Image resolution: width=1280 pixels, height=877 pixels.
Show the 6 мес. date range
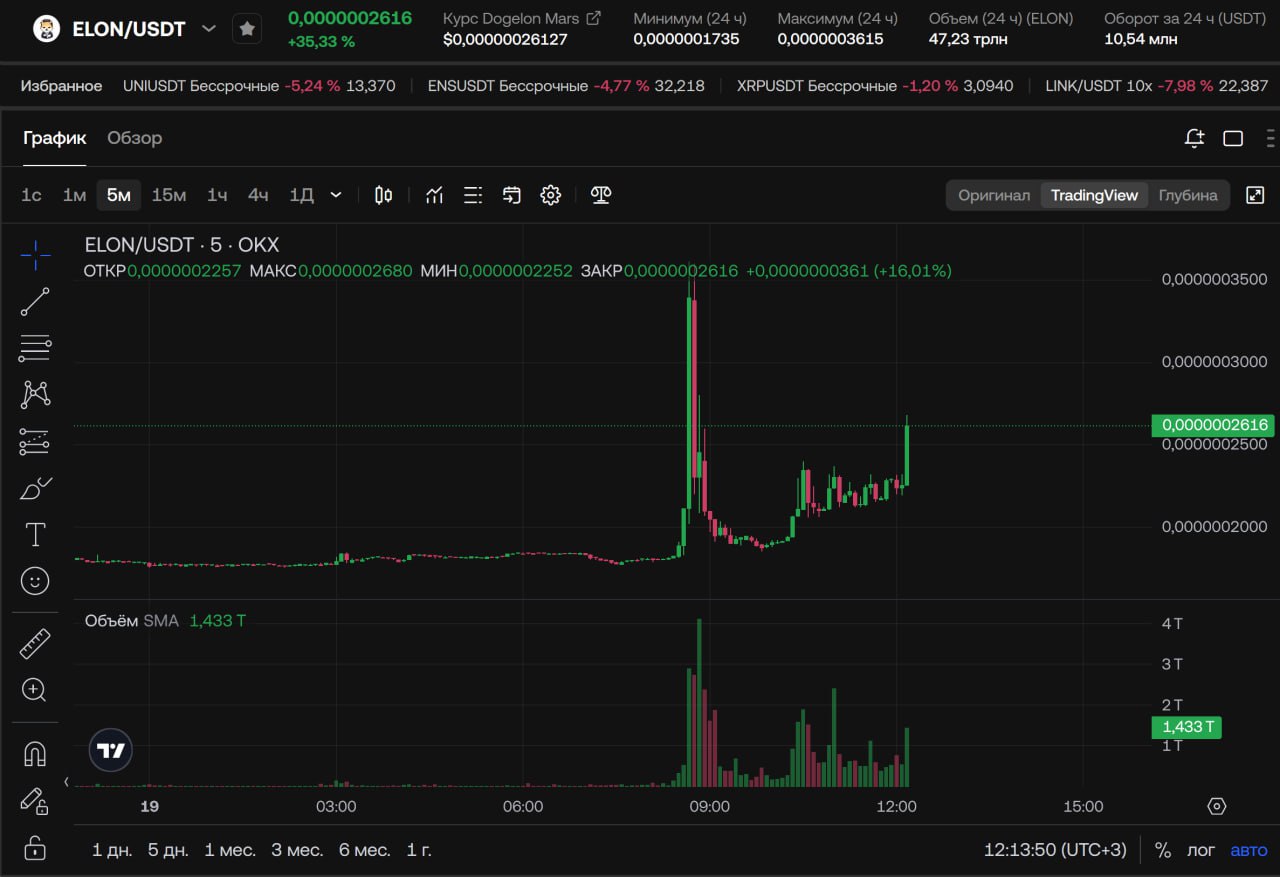pos(364,850)
